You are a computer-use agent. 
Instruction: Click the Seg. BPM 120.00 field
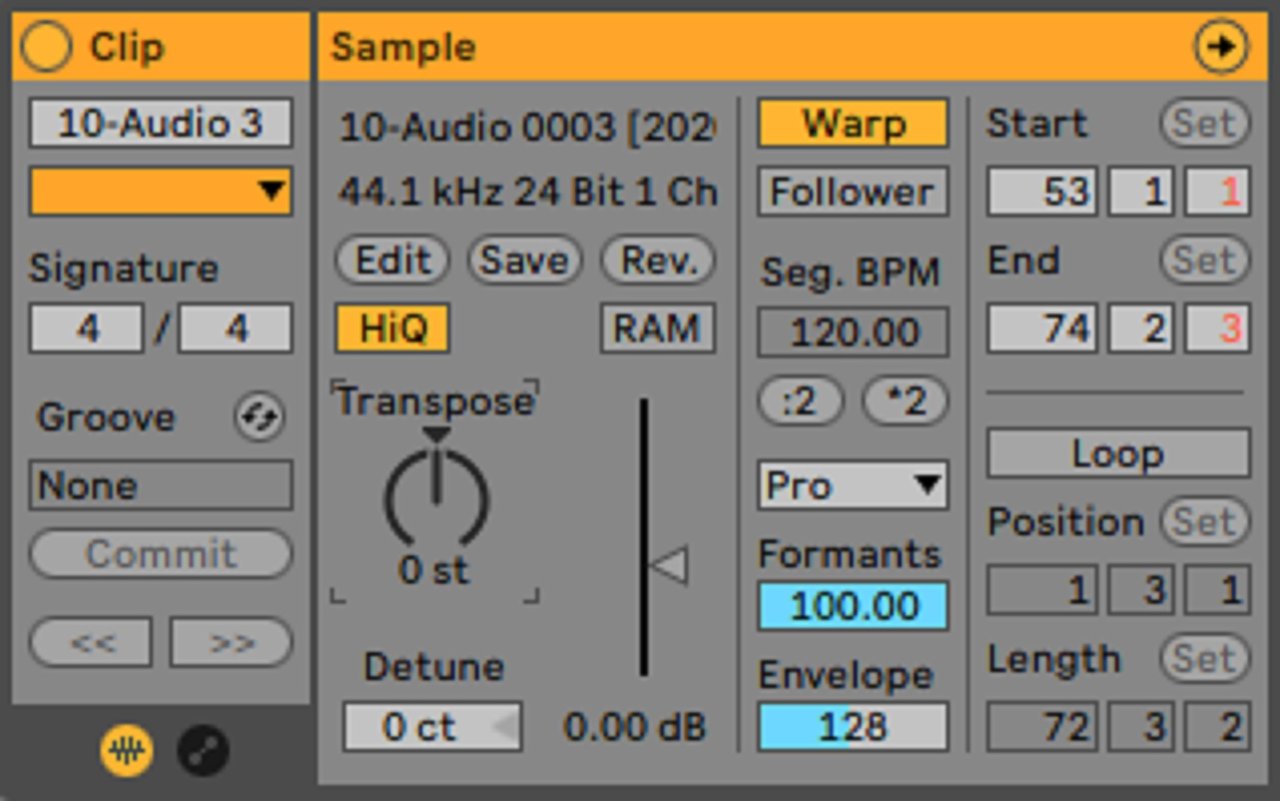click(853, 333)
